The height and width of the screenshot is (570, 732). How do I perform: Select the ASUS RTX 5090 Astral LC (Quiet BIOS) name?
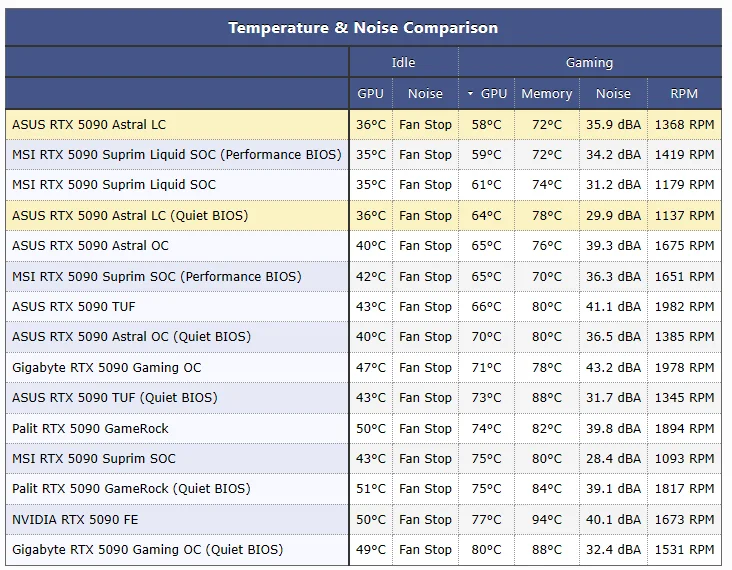tap(130, 216)
